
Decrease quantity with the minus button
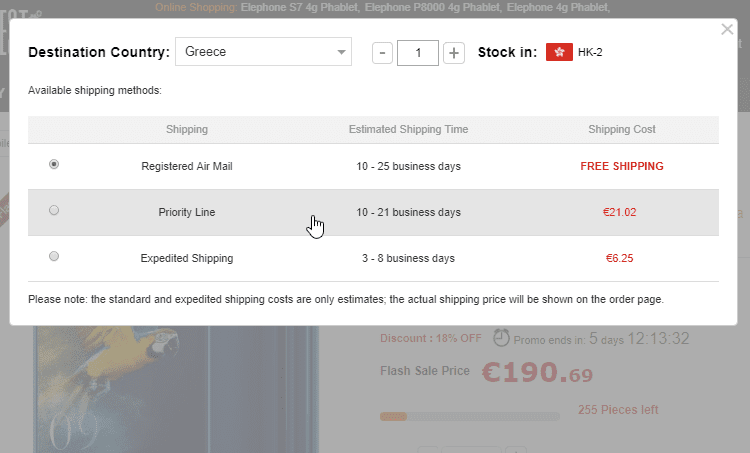tap(382, 53)
